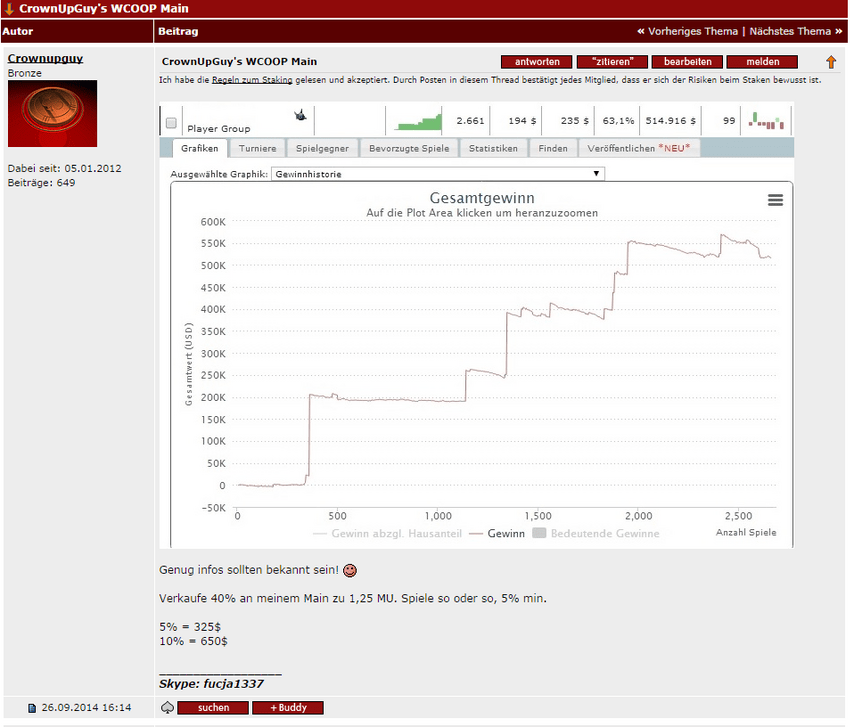Viewport: 854px width, 727px height.
Task: Click the red-green form bar mini chart
Action: [x=766, y=120]
